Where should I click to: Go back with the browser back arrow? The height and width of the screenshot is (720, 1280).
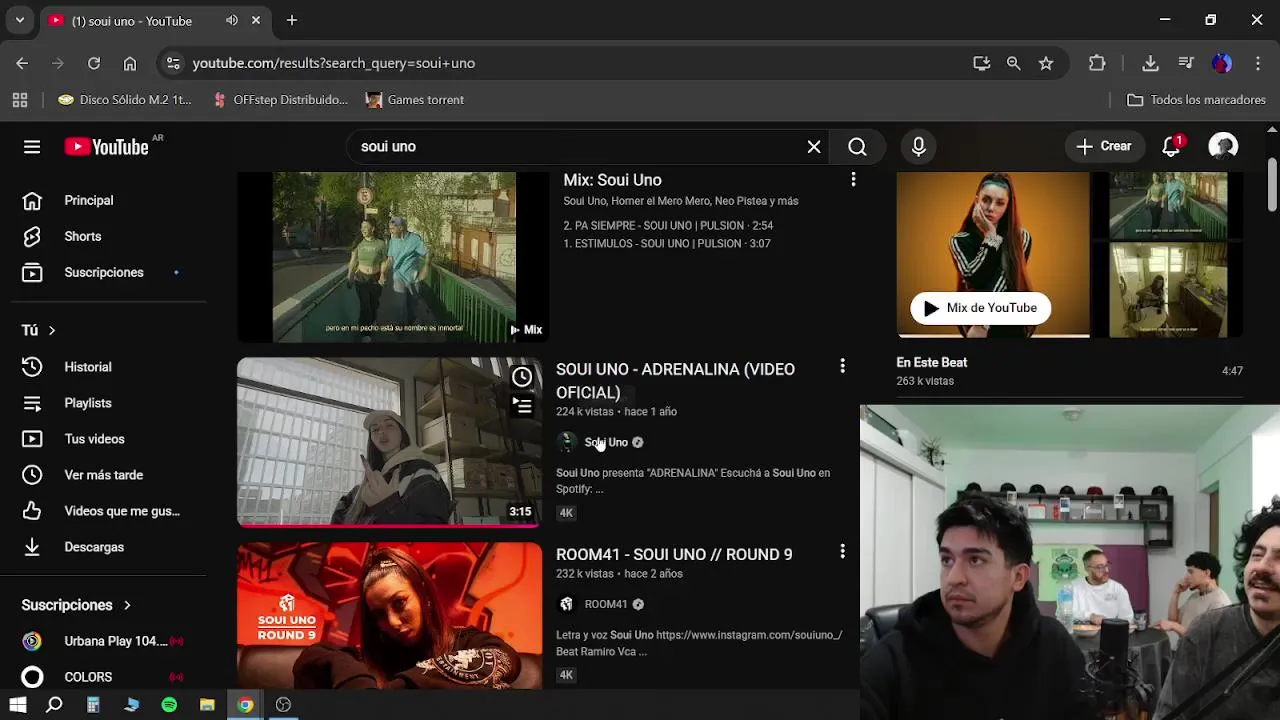(22, 63)
